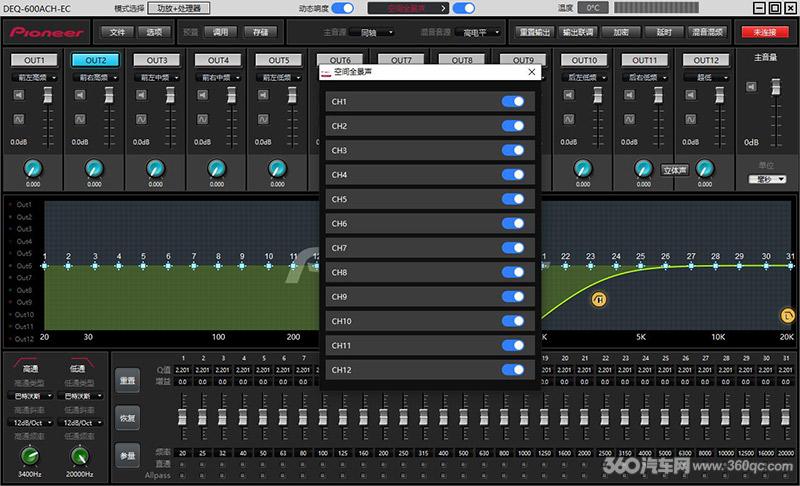Open the 文件 menu

117,32
